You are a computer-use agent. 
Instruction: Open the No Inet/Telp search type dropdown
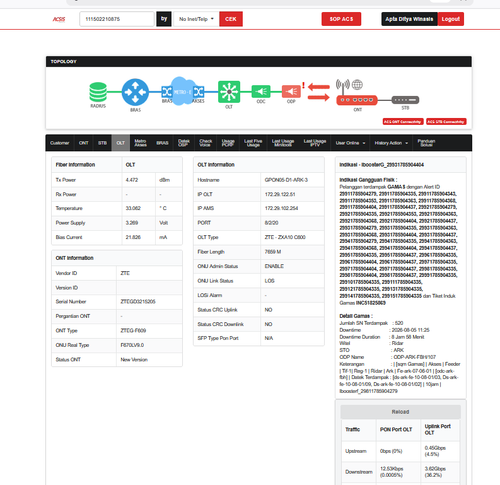196,19
